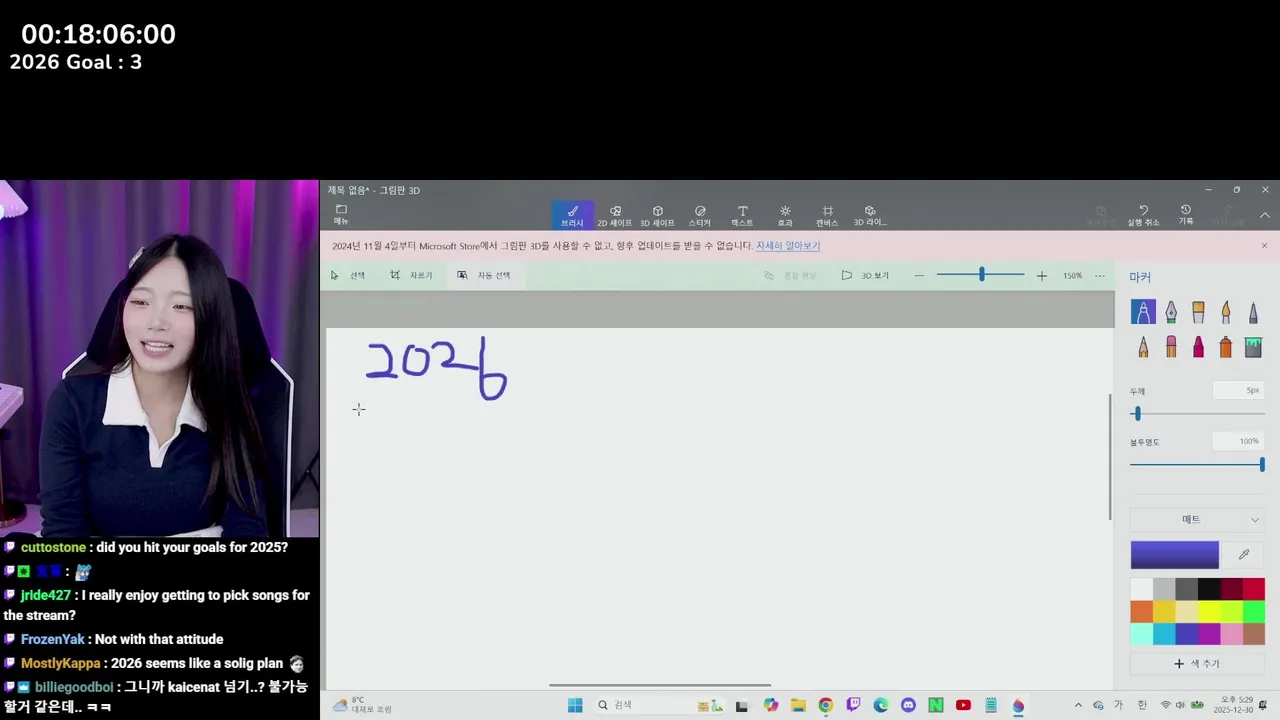Pick a color with the eyedropper

(x=1244, y=554)
